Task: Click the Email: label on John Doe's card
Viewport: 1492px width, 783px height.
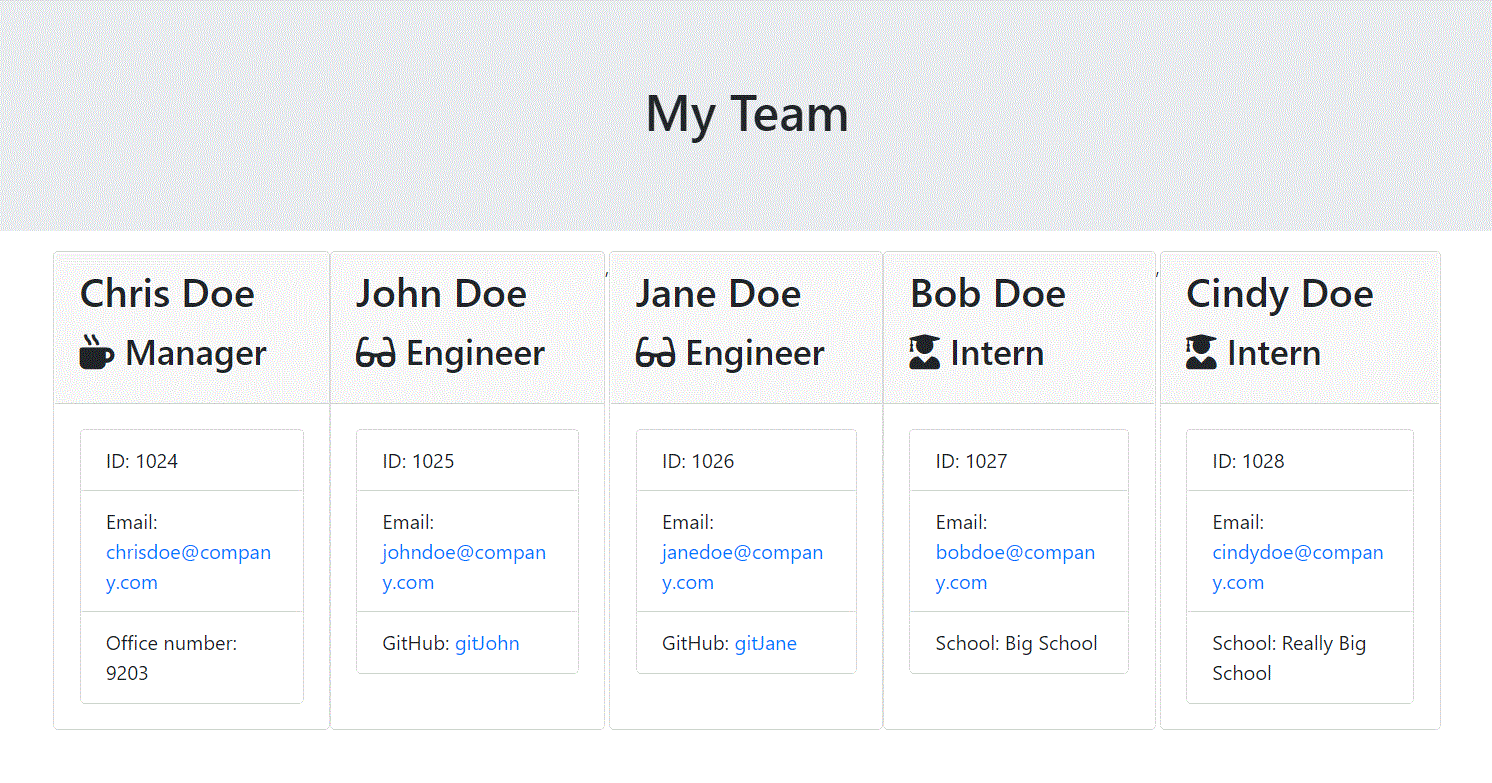Action: tap(408, 522)
